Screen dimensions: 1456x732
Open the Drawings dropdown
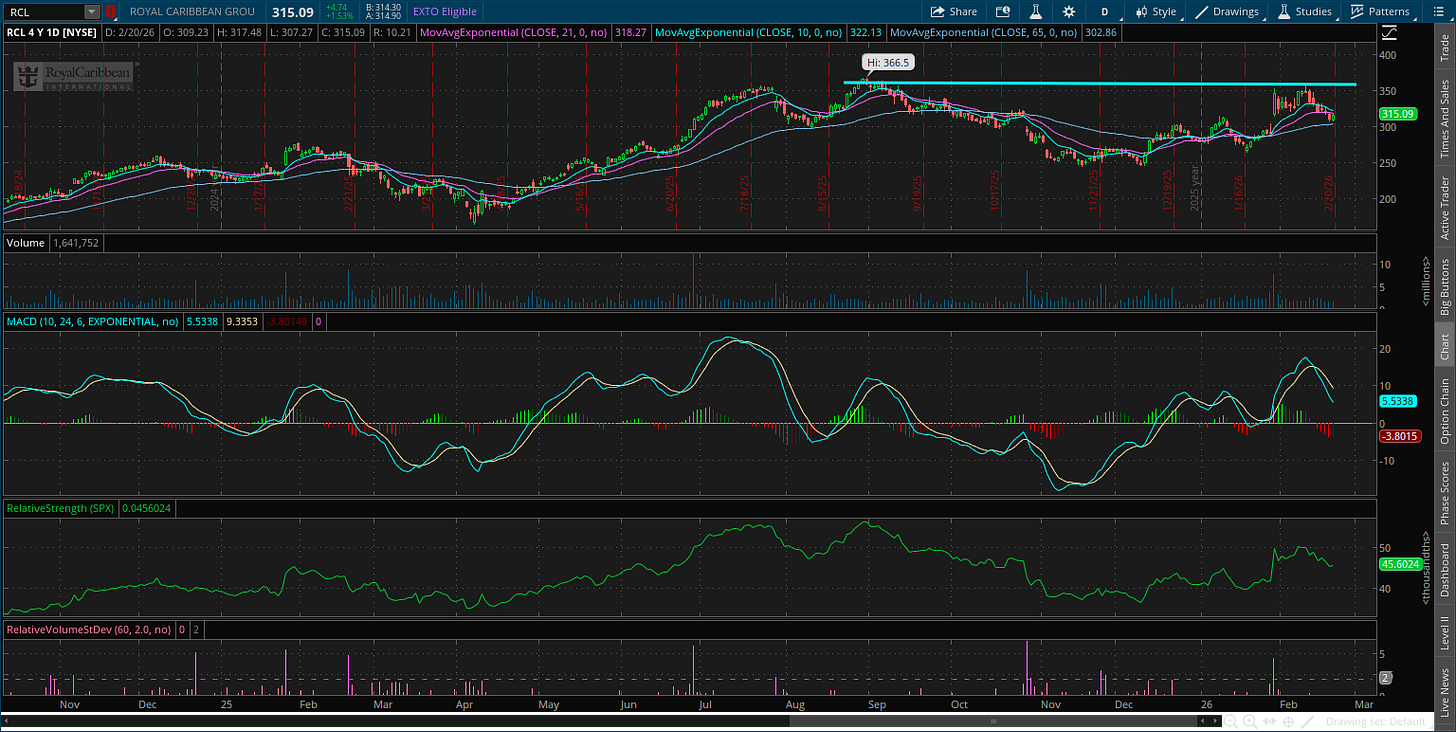(x=1227, y=12)
